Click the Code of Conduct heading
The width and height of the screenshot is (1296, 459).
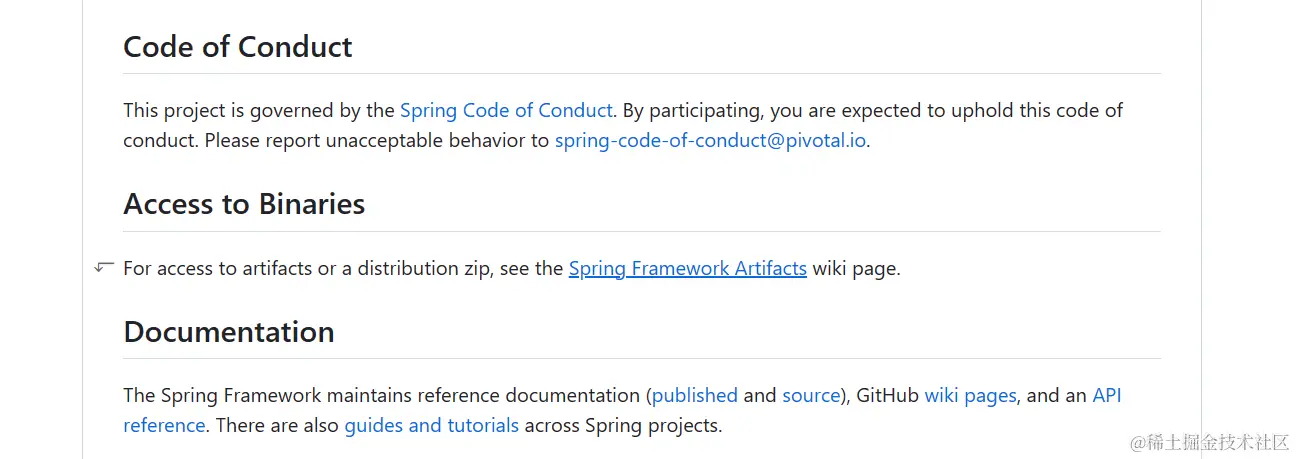[238, 47]
